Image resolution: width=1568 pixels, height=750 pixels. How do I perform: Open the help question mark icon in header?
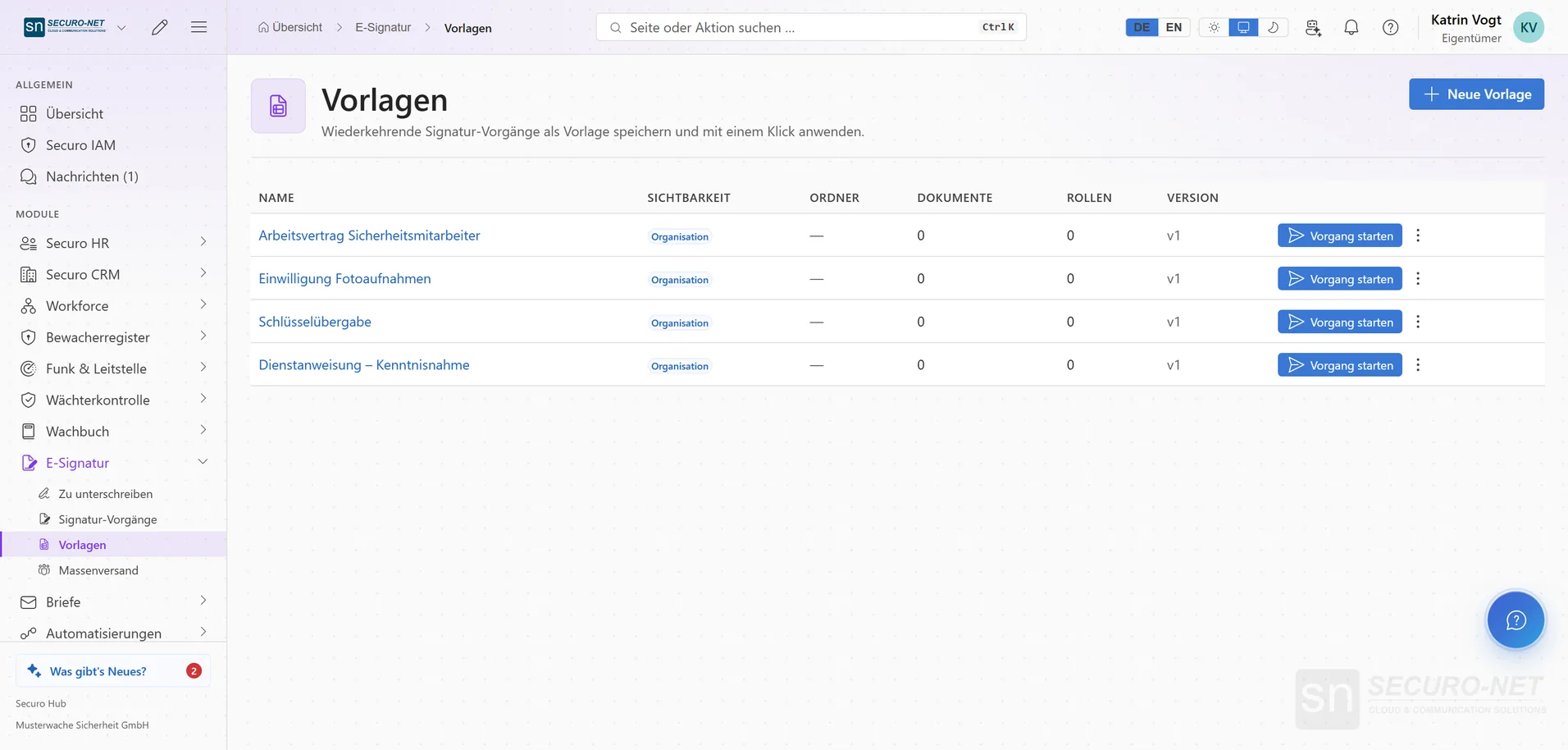pos(1391,27)
